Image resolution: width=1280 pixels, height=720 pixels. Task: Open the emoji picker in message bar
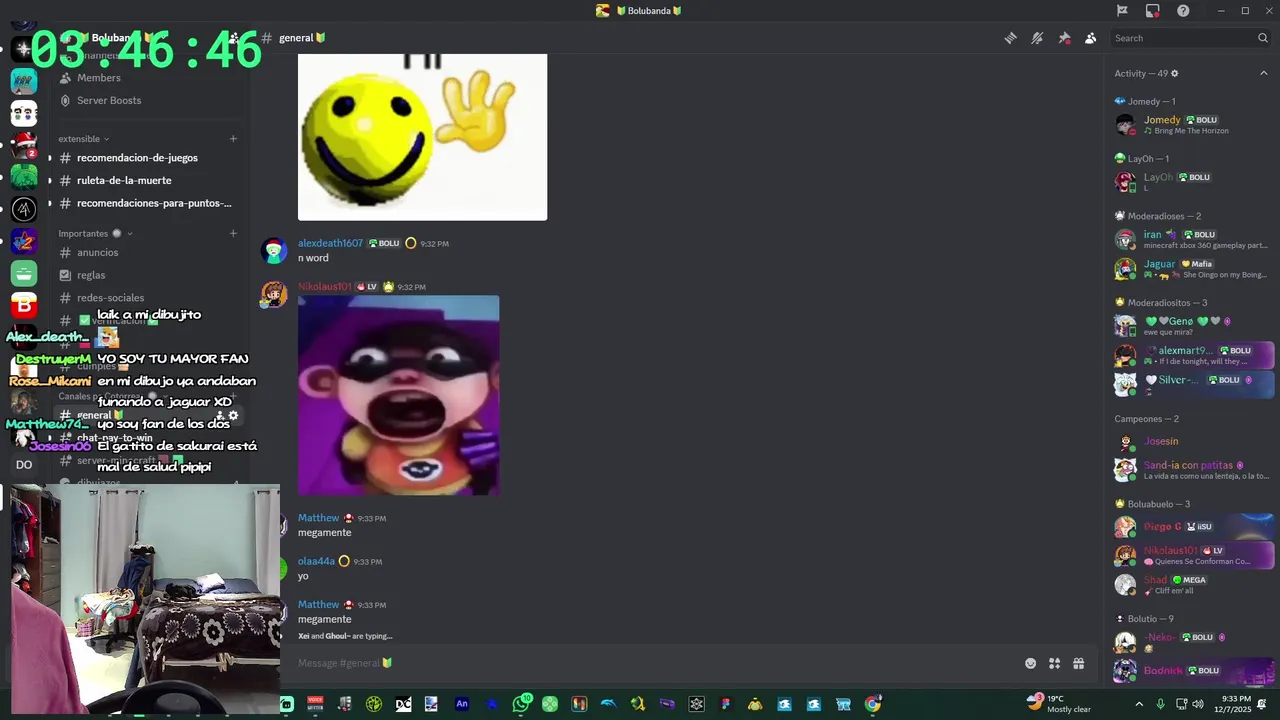1030,663
